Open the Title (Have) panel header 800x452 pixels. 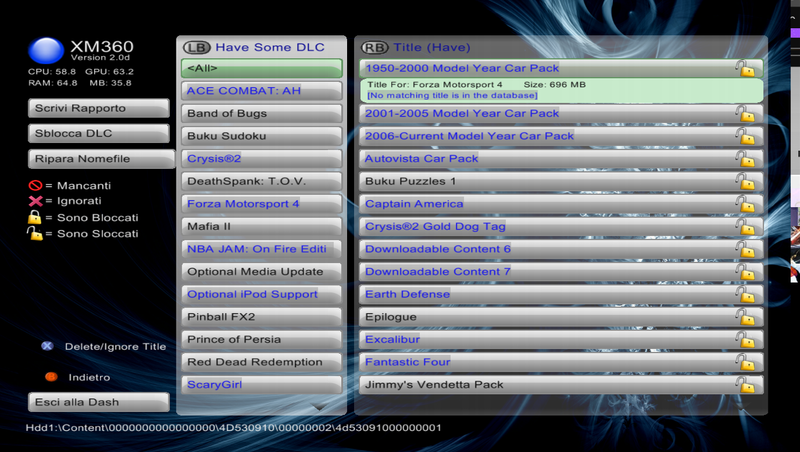click(x=432, y=47)
